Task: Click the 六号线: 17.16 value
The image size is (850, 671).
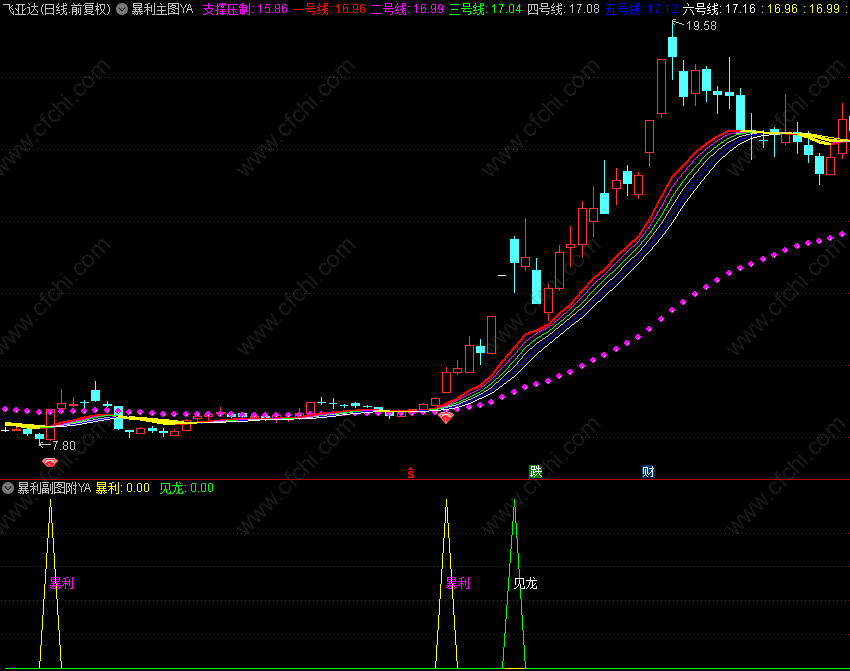Action: coord(719,9)
